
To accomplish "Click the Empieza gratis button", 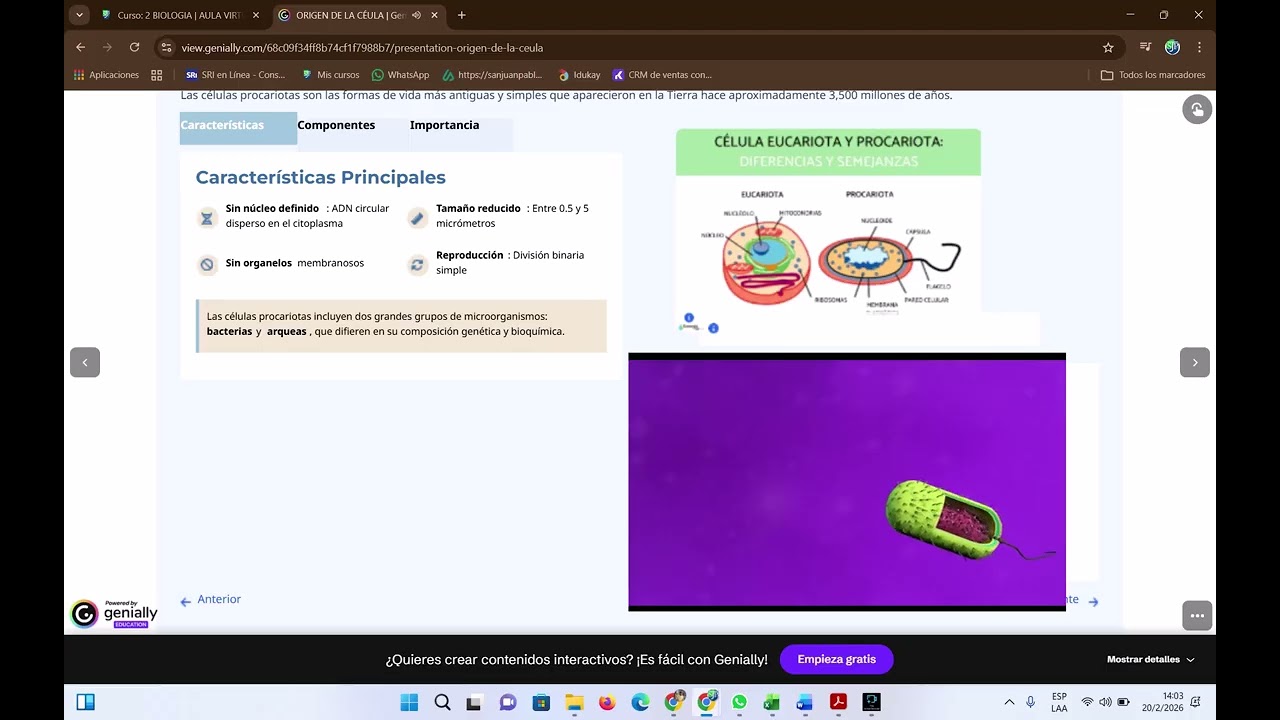I will tap(837, 660).
